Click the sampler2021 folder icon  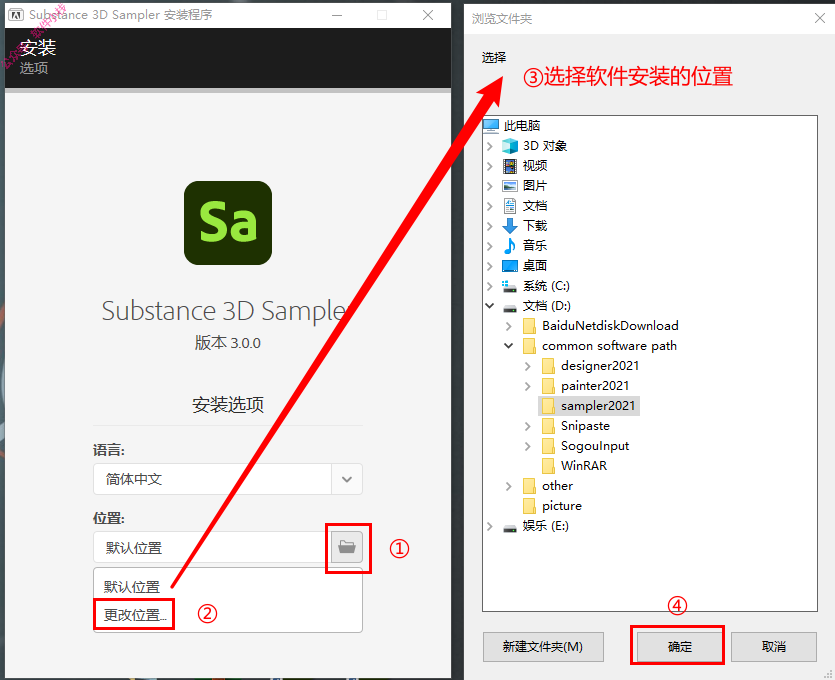tap(548, 406)
